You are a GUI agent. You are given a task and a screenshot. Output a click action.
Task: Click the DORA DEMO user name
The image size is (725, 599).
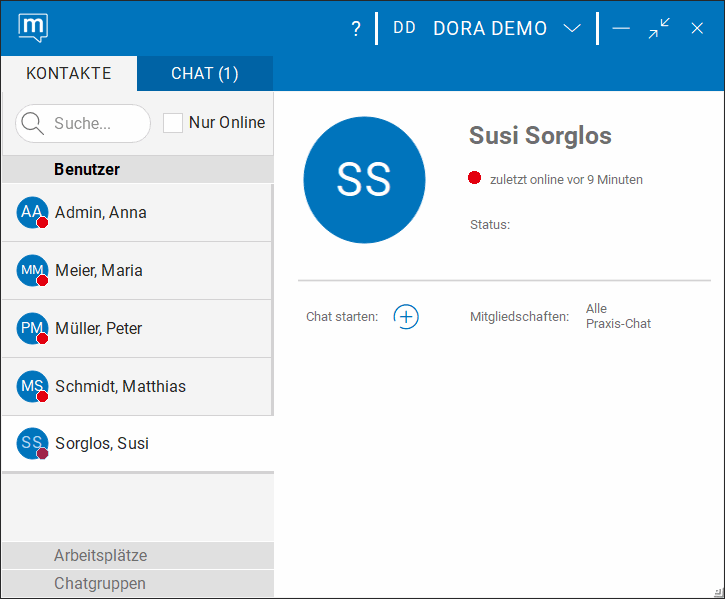(490, 29)
